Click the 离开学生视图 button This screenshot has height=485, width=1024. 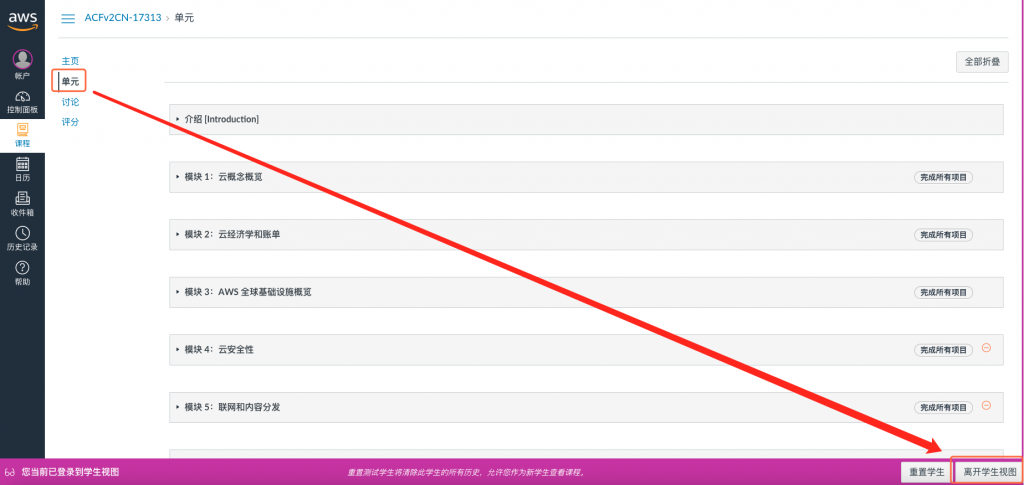(989, 472)
